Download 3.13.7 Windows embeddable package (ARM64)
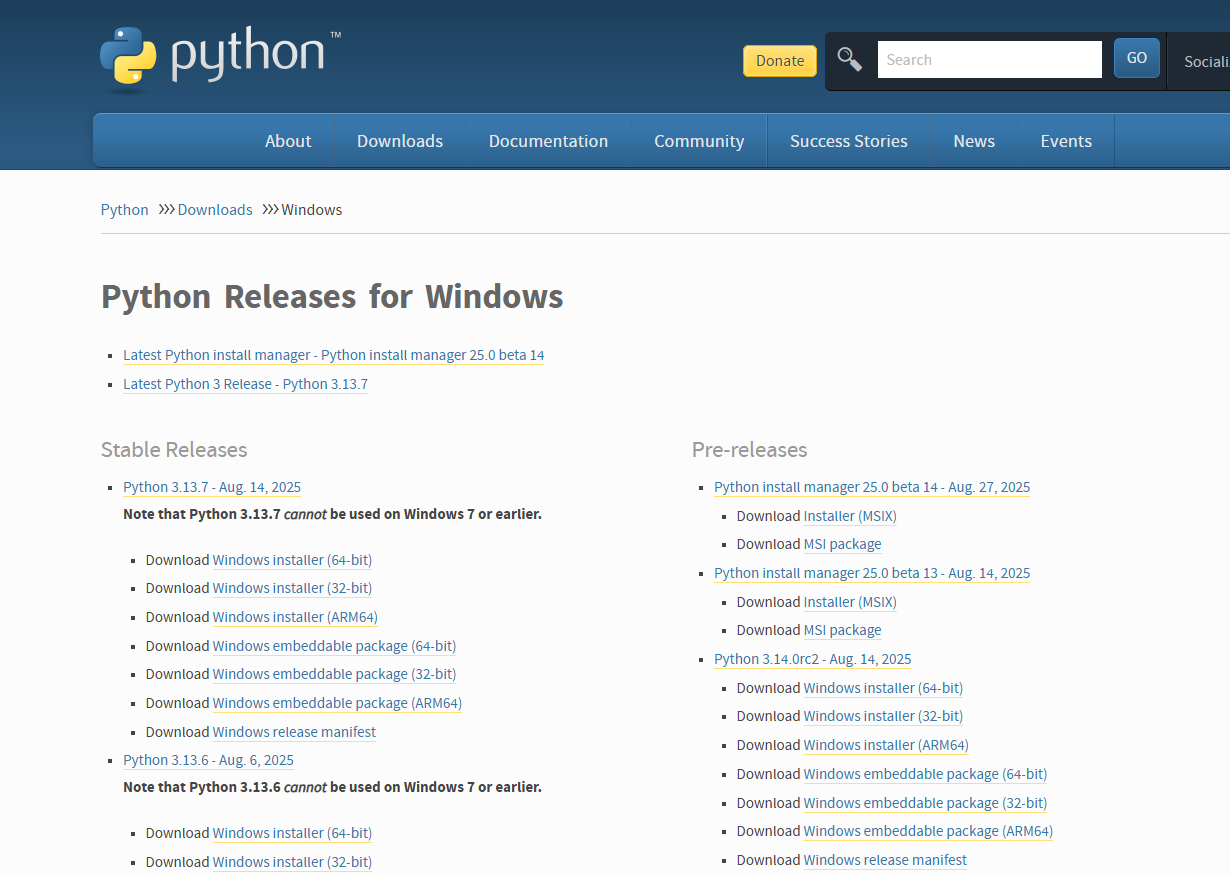This screenshot has width=1230, height=876. [x=337, y=703]
